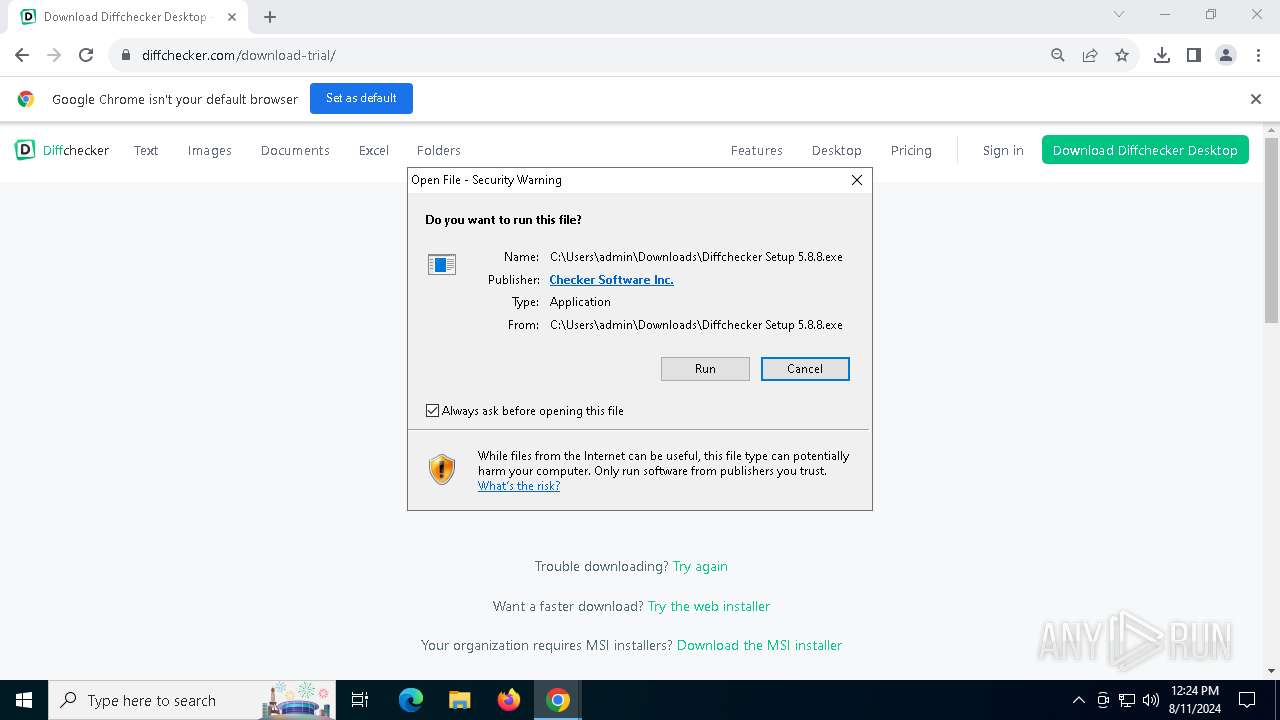The width and height of the screenshot is (1280, 720).
Task: Click the scrollbar down arrow
Action: coord(1271,671)
